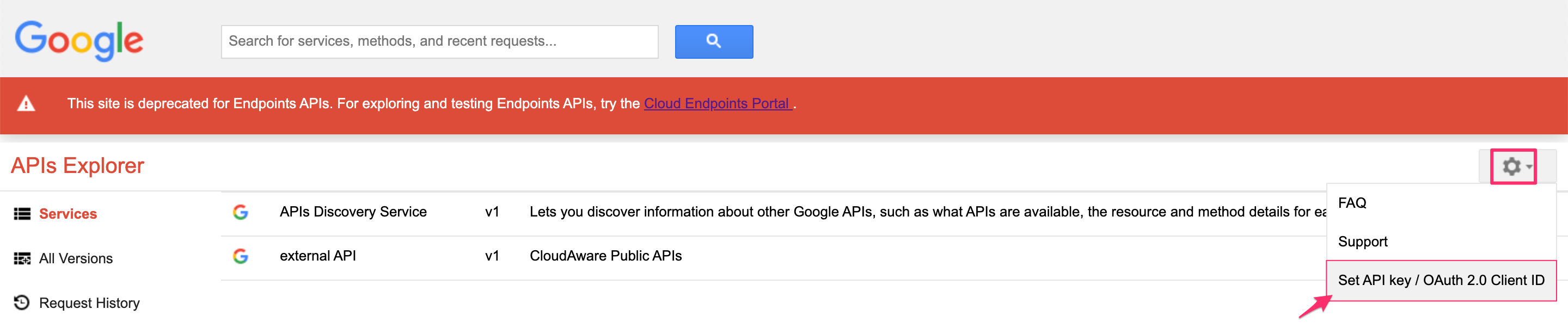Click the Google G icon beside APIs Discovery Service
Viewport: 1568px width, 334px height.
241,212
